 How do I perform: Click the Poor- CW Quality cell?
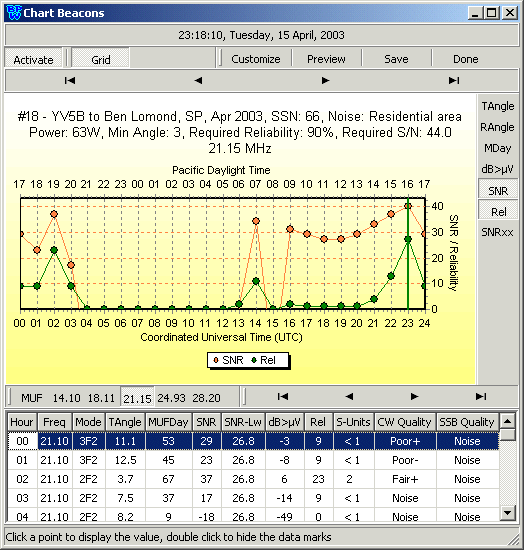click(405, 460)
